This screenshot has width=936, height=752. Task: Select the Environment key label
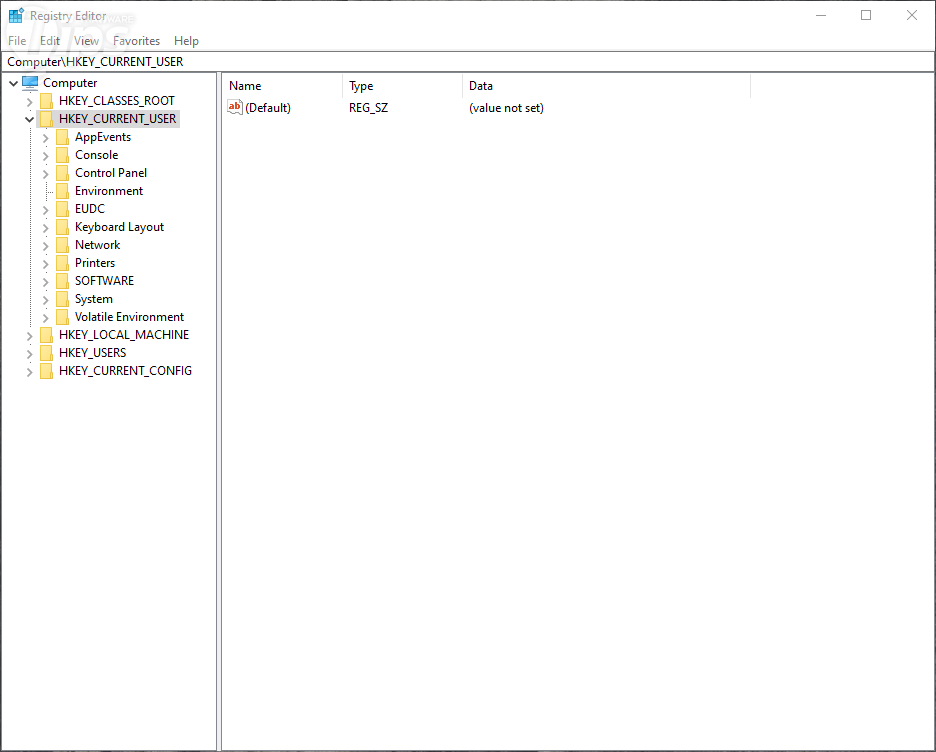[x=109, y=191]
